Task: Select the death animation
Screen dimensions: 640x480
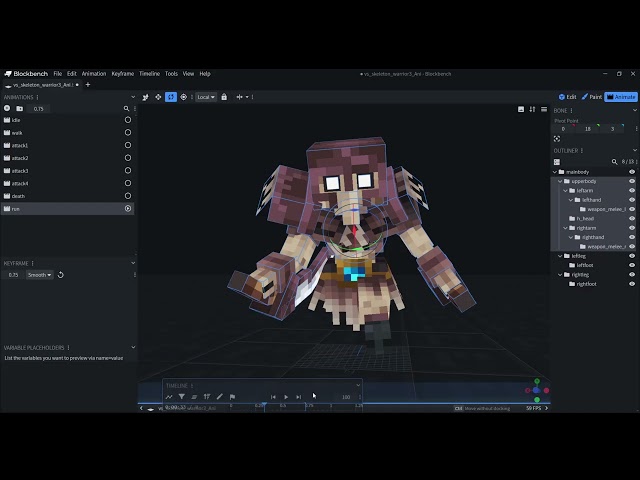Action: pyautogui.click(x=67, y=196)
